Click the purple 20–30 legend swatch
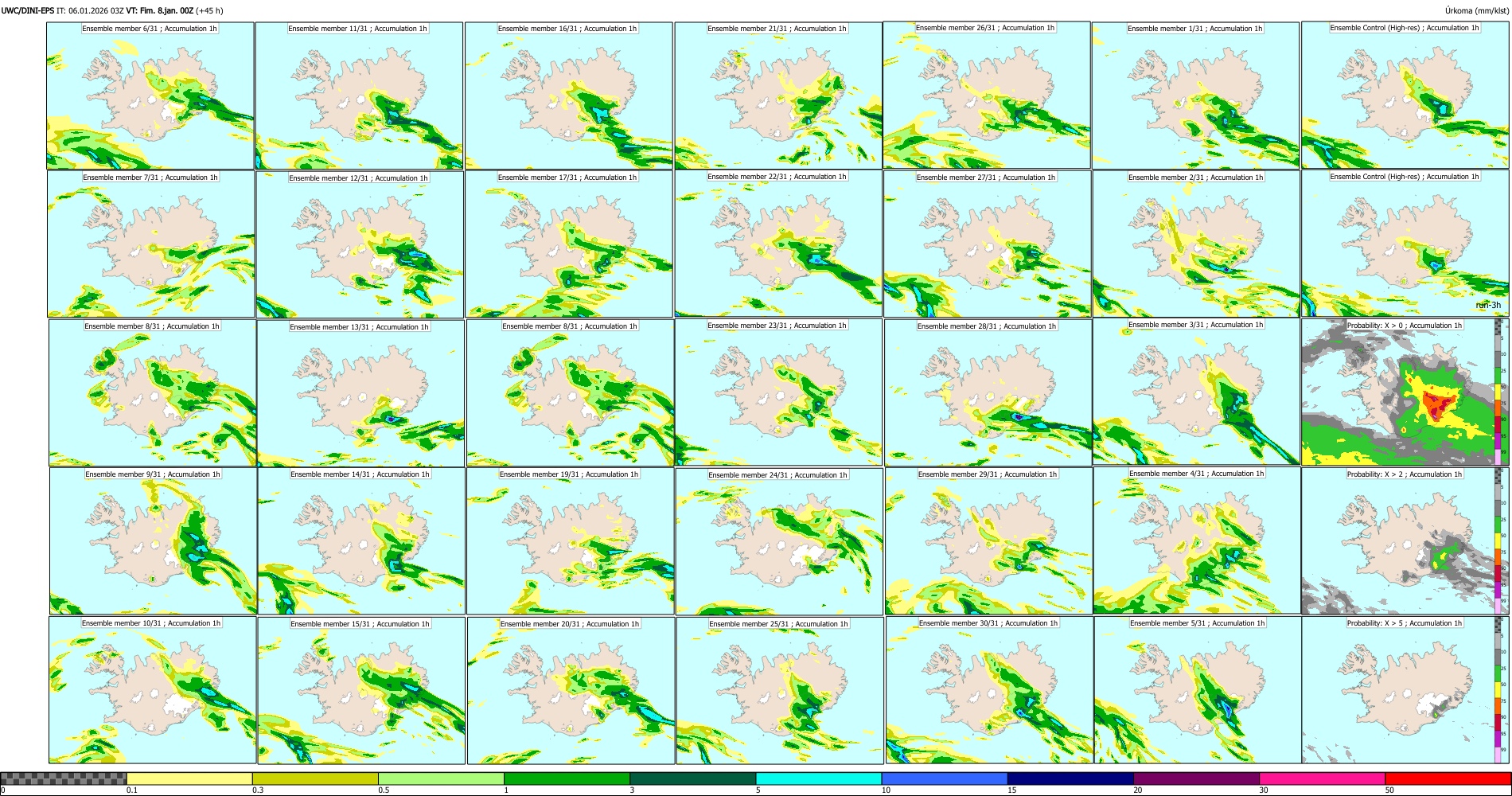The height and width of the screenshot is (796, 1512). click(x=1196, y=778)
